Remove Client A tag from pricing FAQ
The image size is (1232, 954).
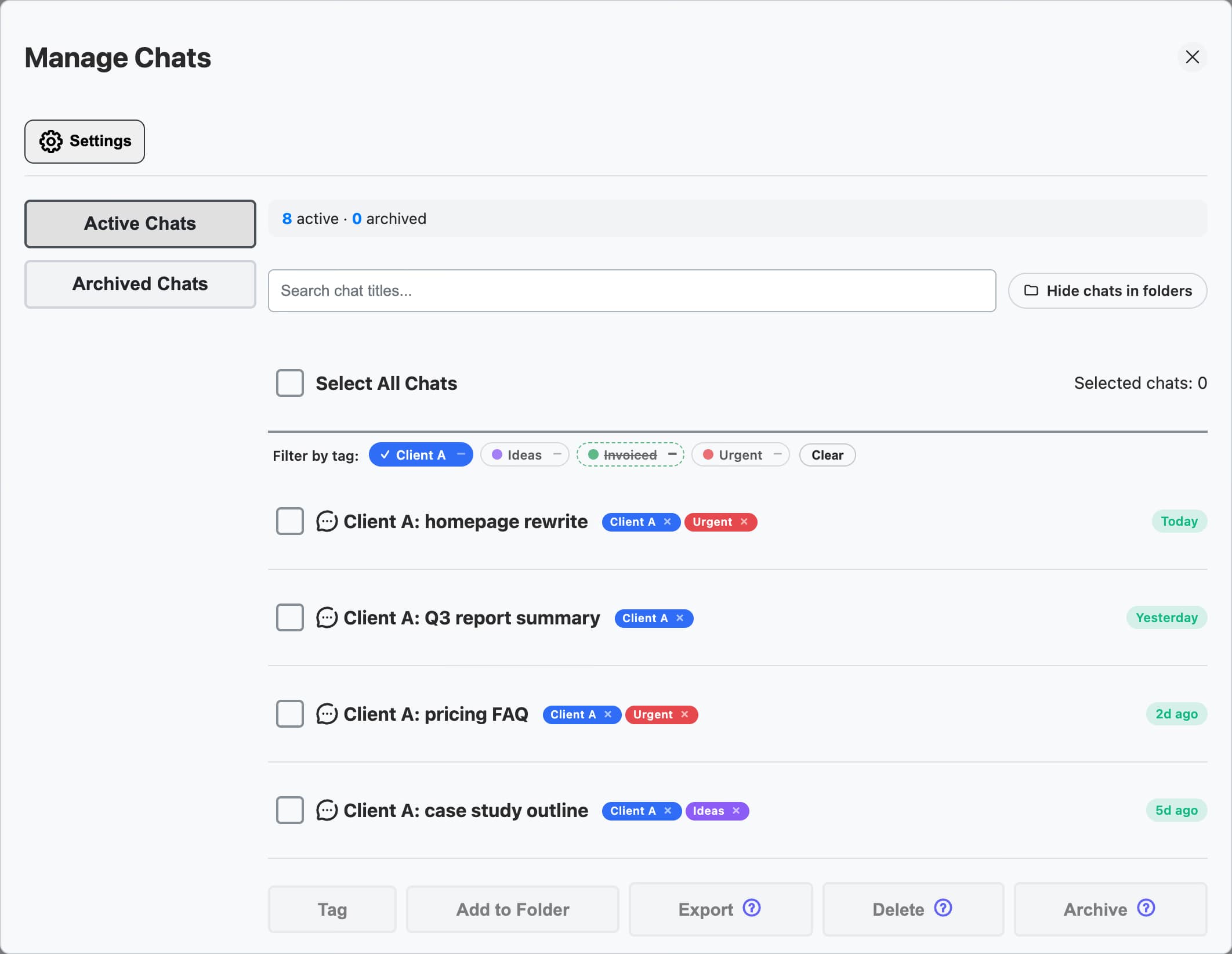click(x=608, y=714)
